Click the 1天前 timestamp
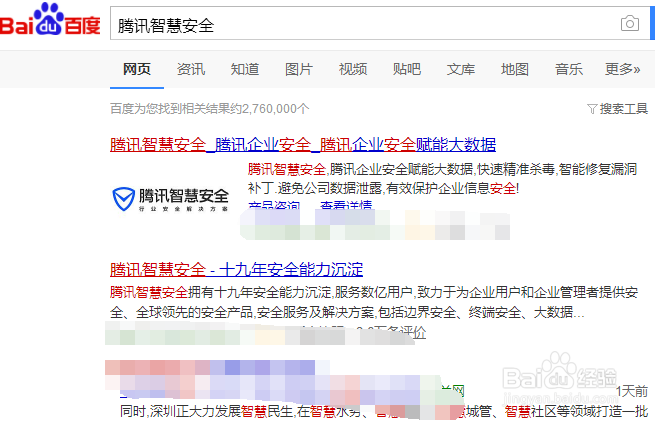655x422 pixels. (632, 391)
